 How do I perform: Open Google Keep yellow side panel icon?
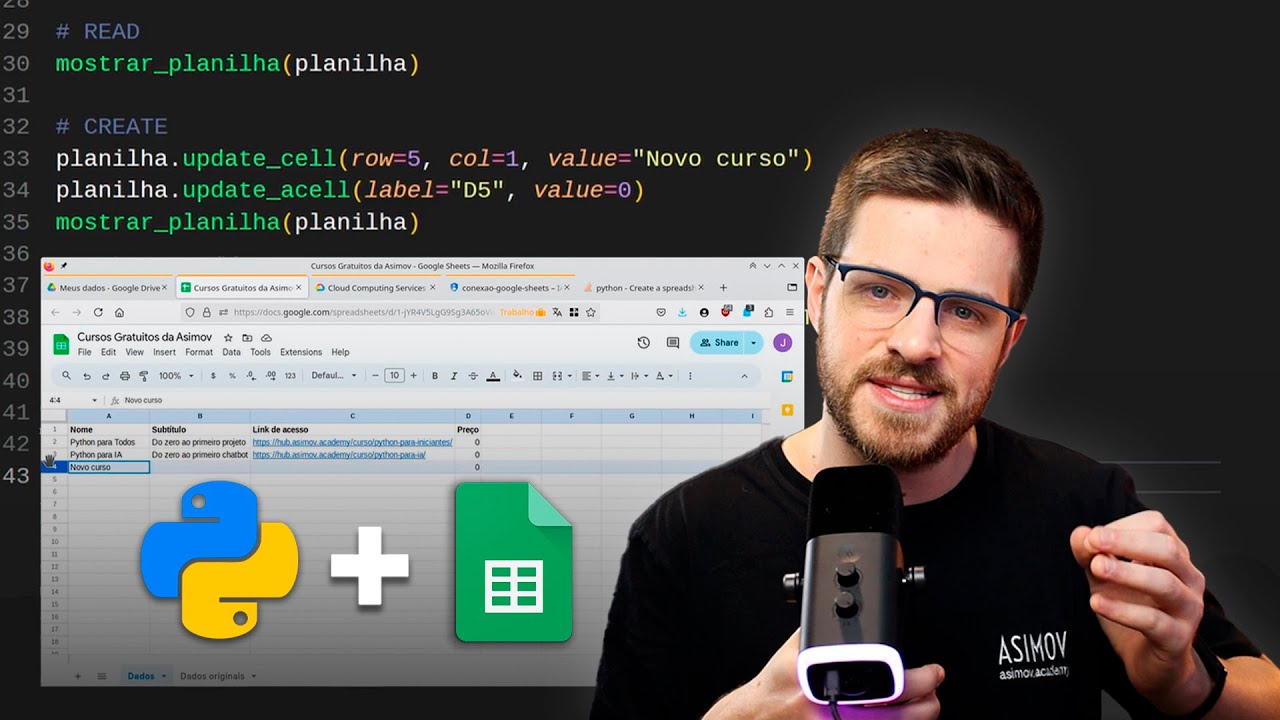787,409
